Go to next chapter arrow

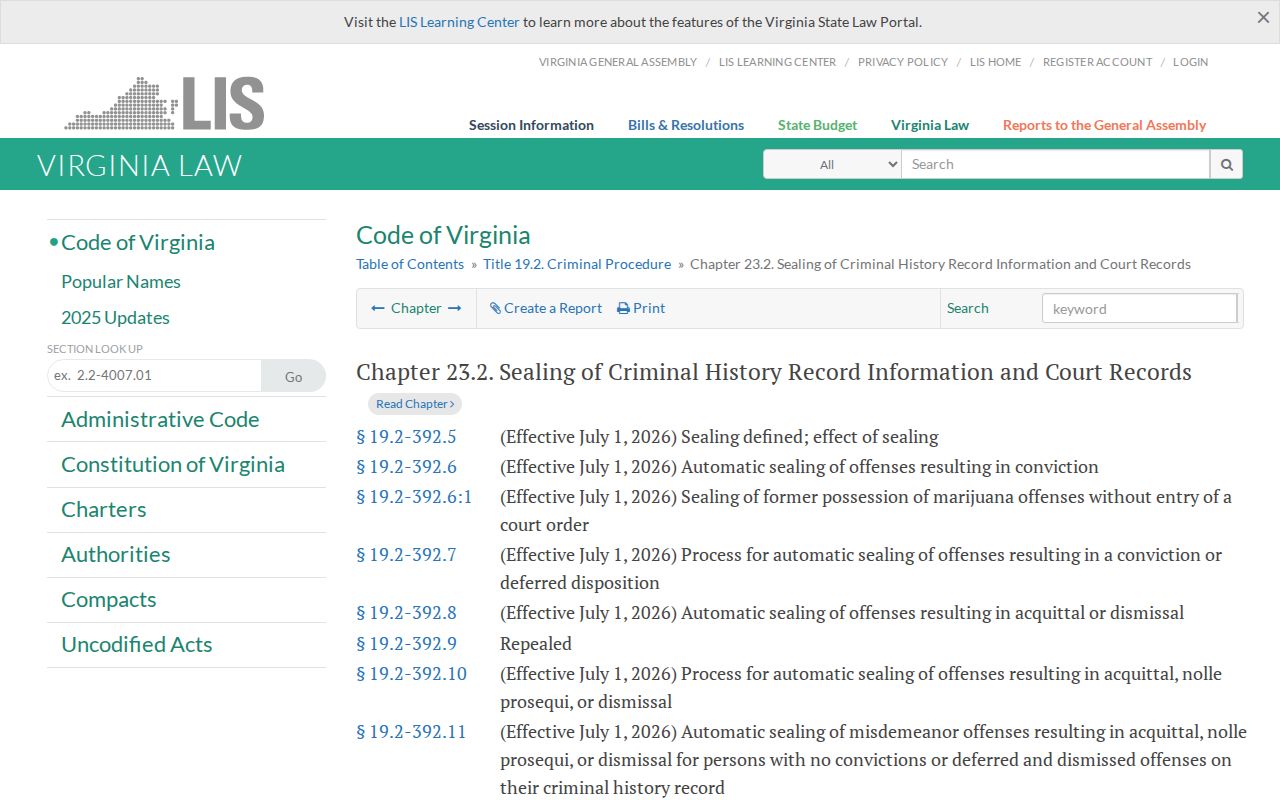[x=454, y=308]
